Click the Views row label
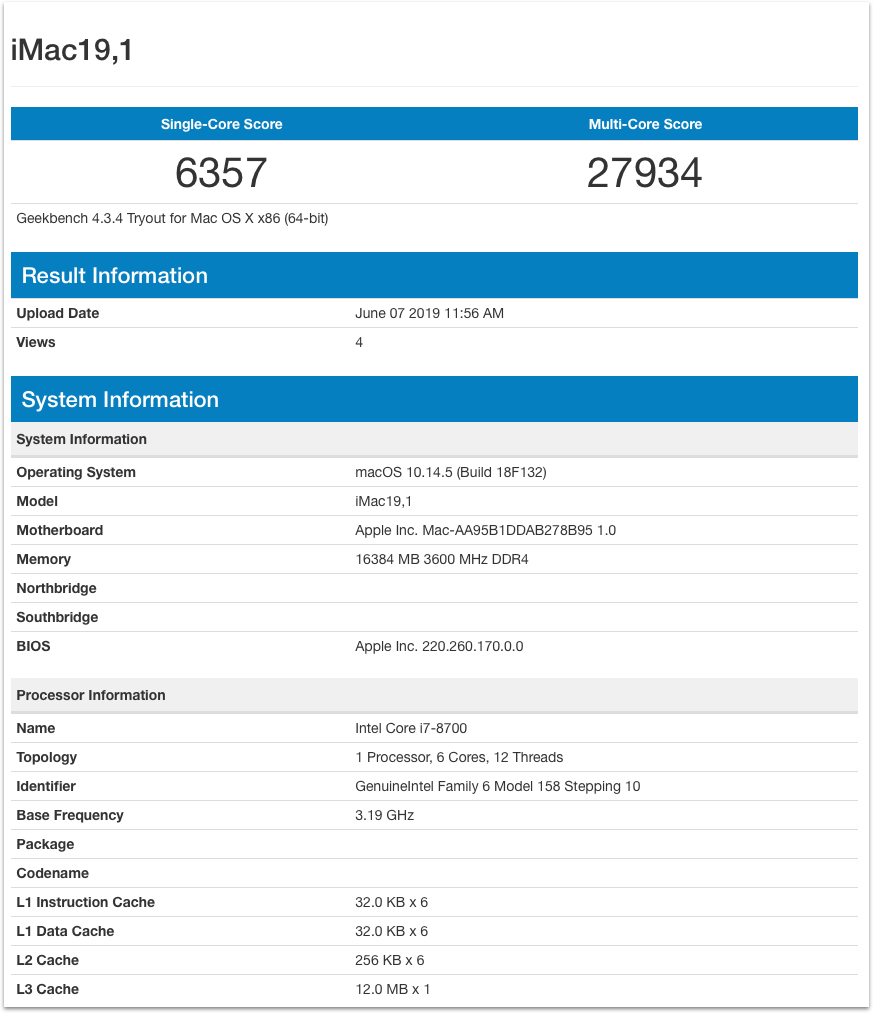The image size is (873, 1013). (x=36, y=342)
